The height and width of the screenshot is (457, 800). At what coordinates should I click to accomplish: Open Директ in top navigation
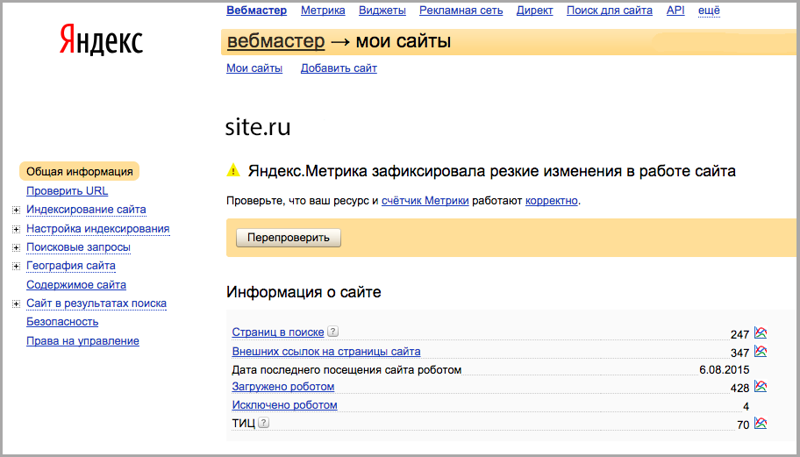point(535,10)
